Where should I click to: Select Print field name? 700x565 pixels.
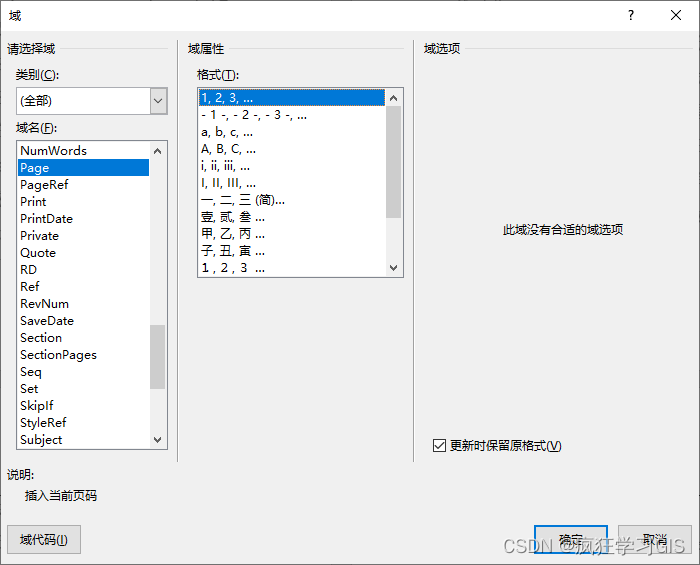(83, 202)
